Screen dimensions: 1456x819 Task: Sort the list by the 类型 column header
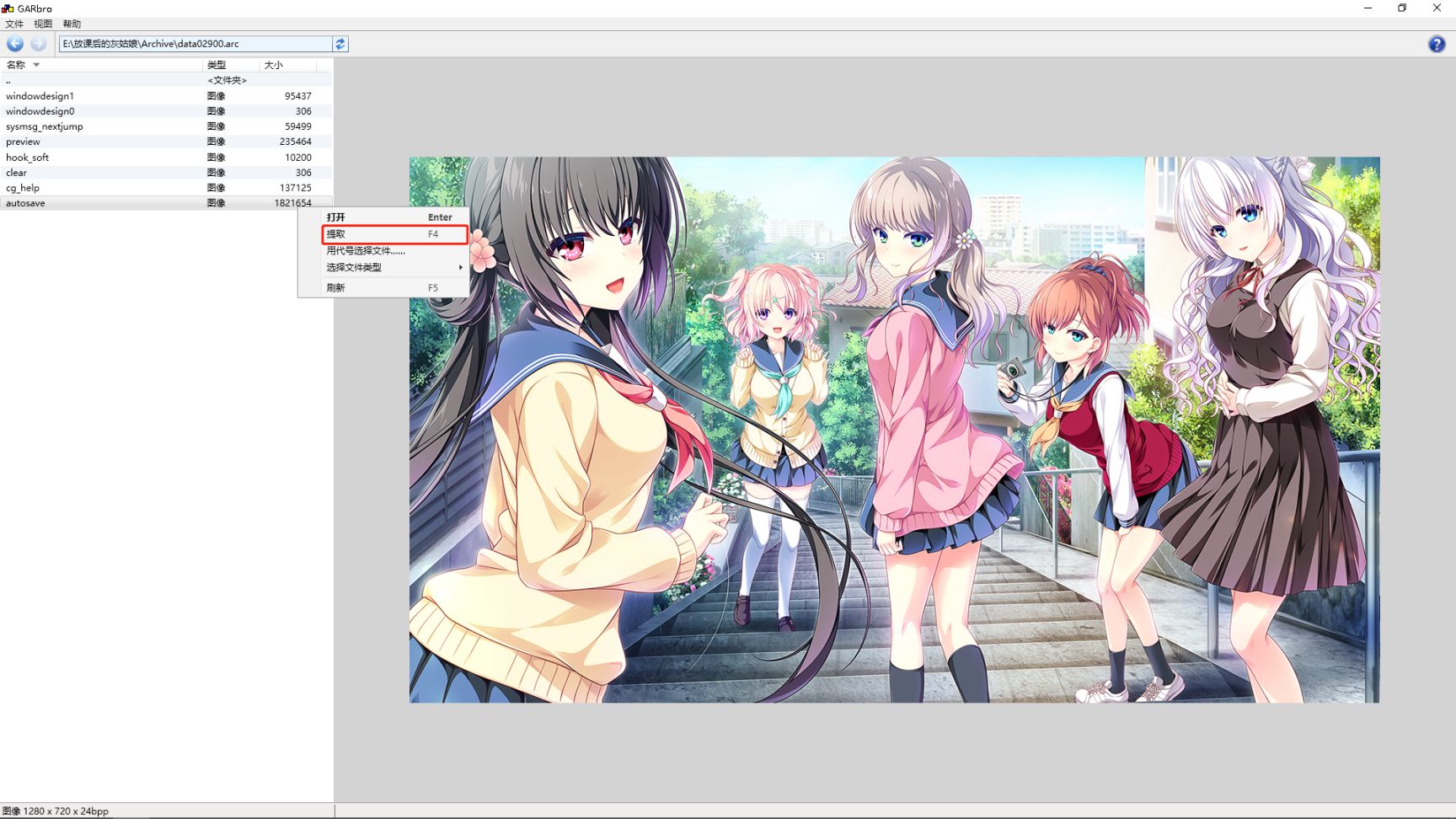coord(231,65)
